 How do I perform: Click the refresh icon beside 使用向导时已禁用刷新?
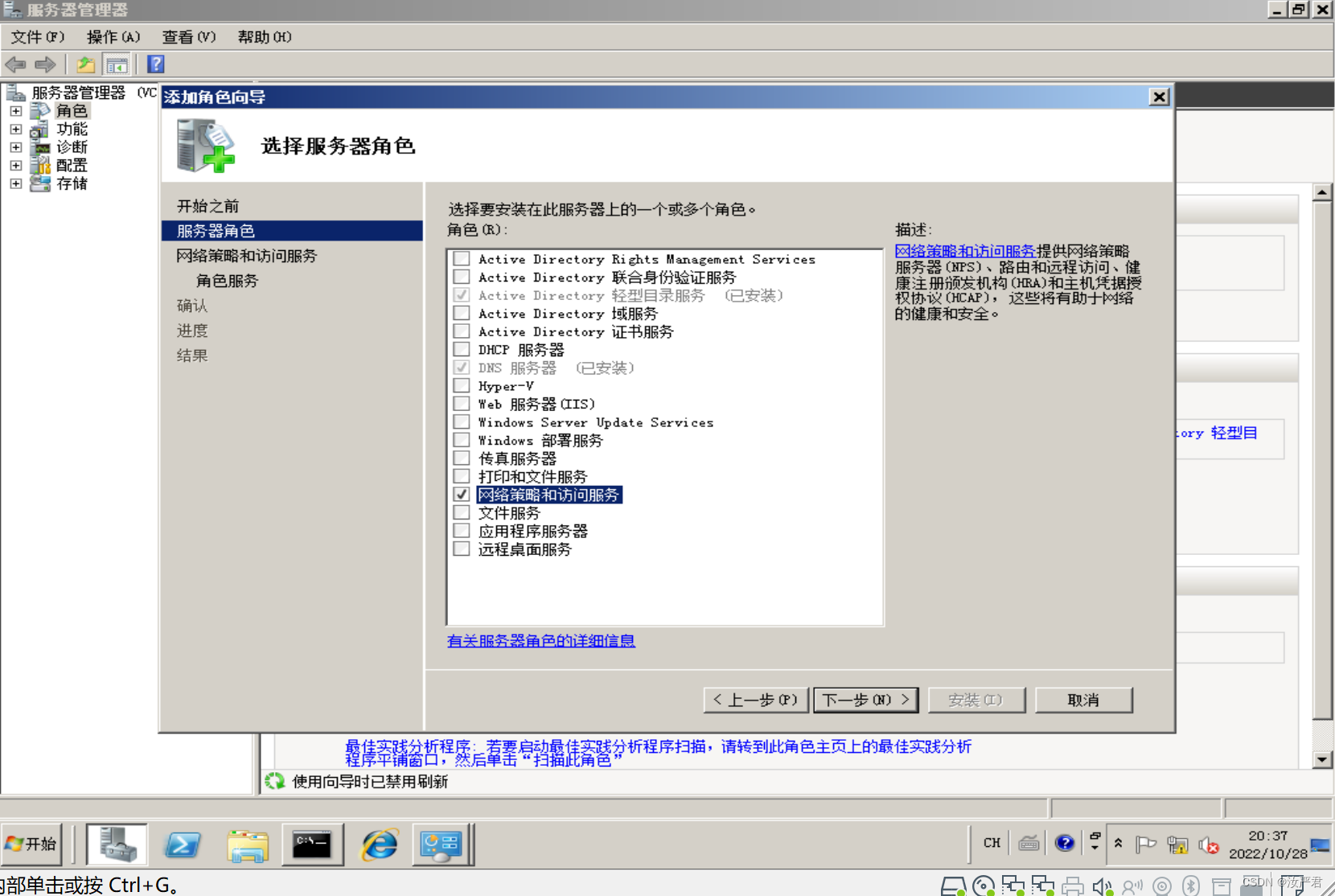pyautogui.click(x=275, y=781)
